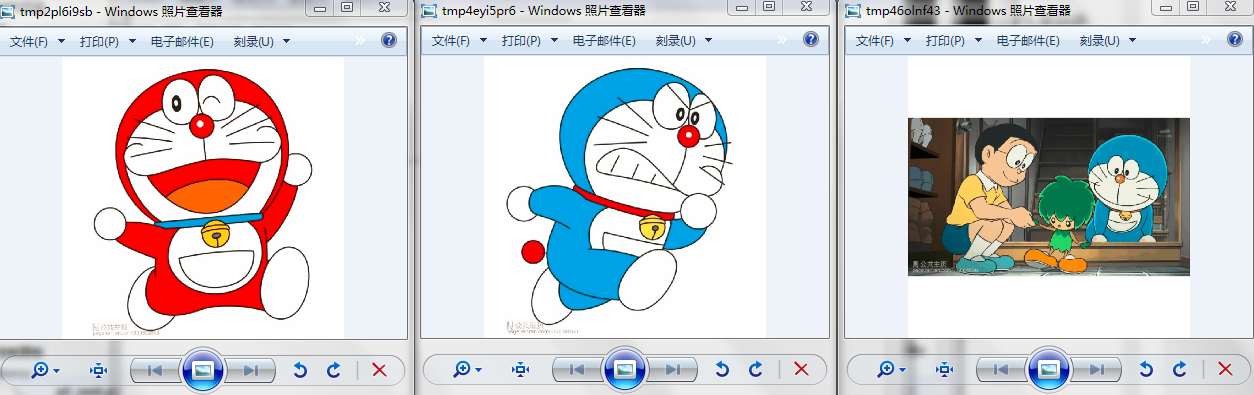Click fit-to-window icon in tmp2pl6i9sb window
The width and height of the screenshot is (1254, 395).
tap(98, 370)
